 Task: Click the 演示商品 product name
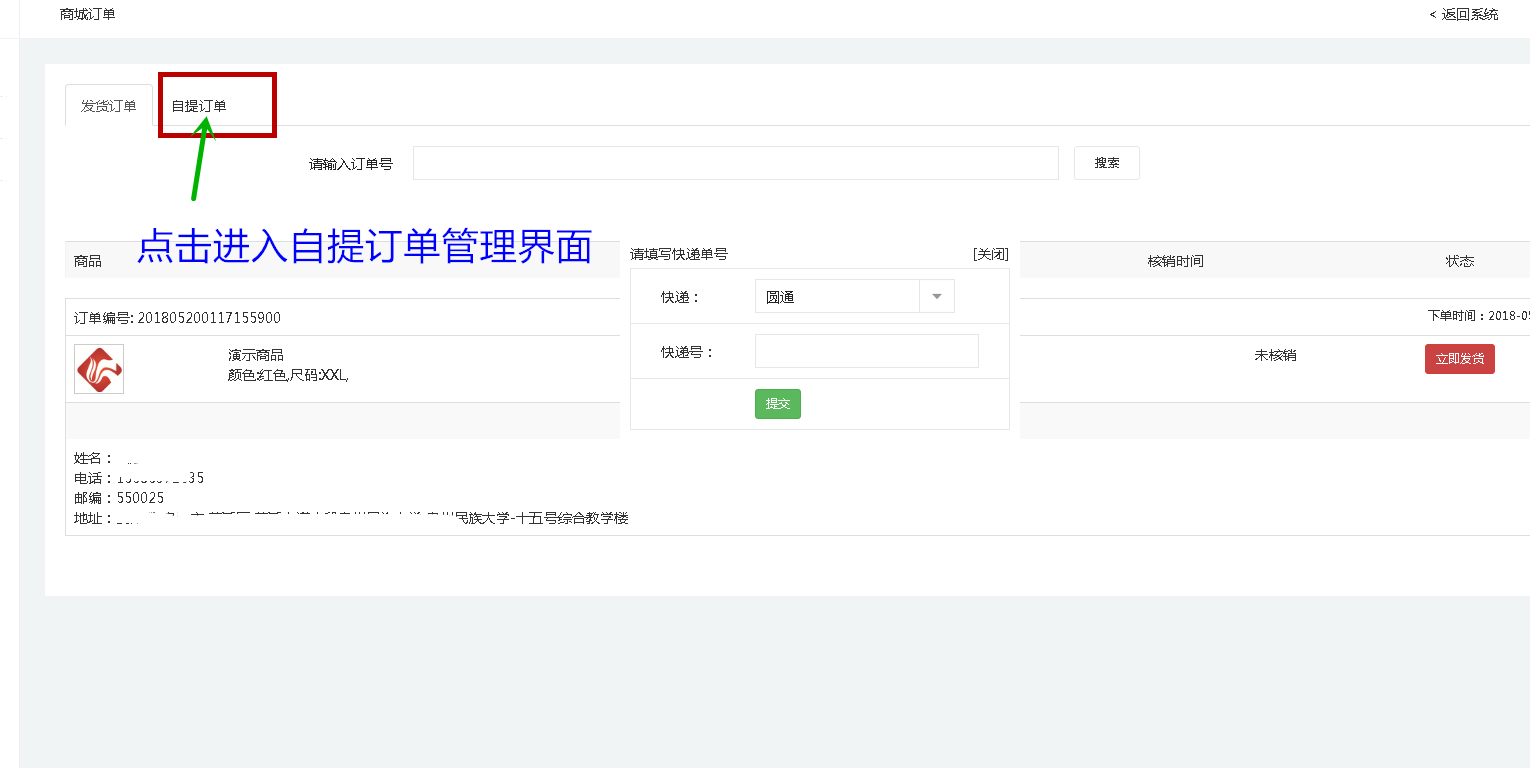(x=256, y=355)
